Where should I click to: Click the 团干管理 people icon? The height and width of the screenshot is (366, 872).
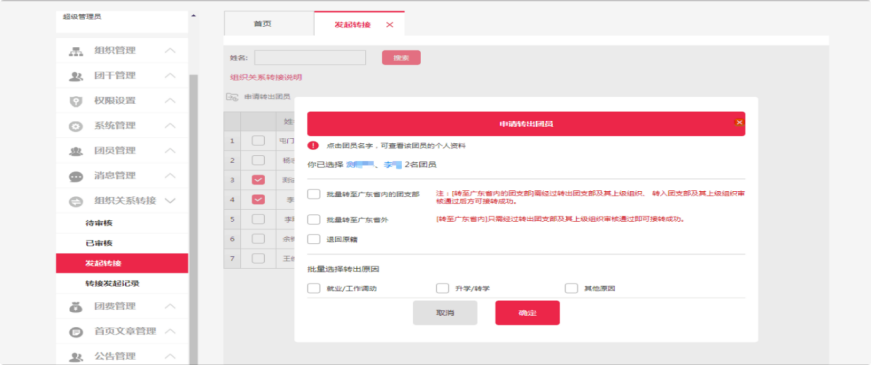coord(76,76)
